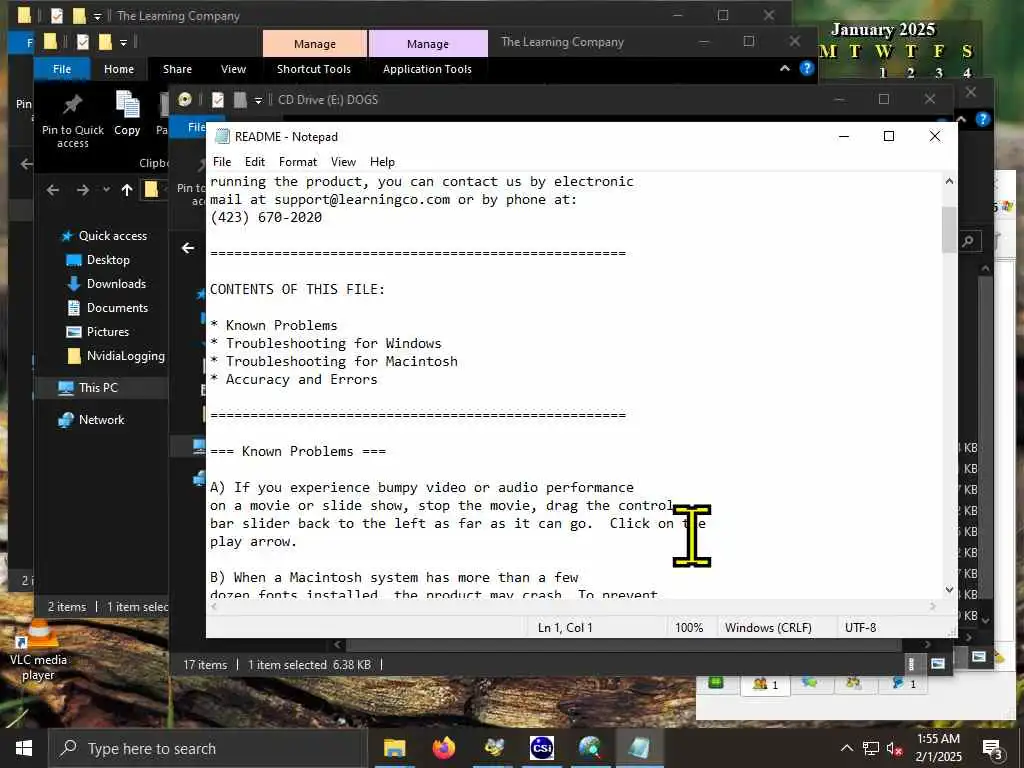Screen dimensions: 1024x768
Task: Click Properties checkmark icon in DOGS title bar
Action: click(217, 99)
